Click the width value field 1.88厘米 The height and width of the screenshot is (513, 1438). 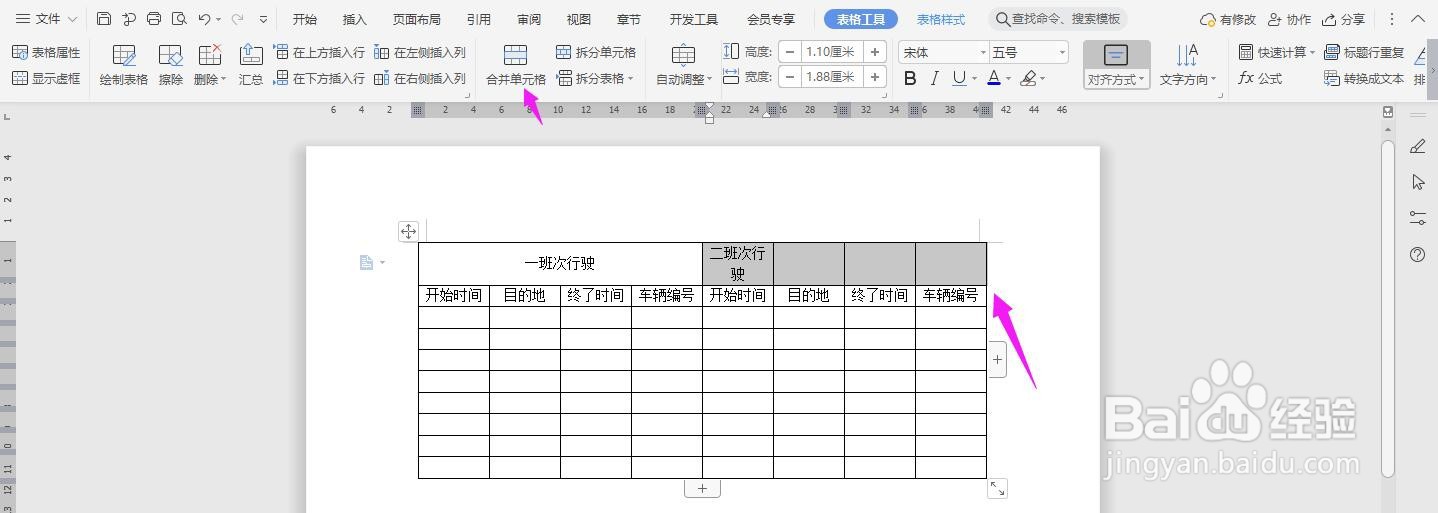832,77
